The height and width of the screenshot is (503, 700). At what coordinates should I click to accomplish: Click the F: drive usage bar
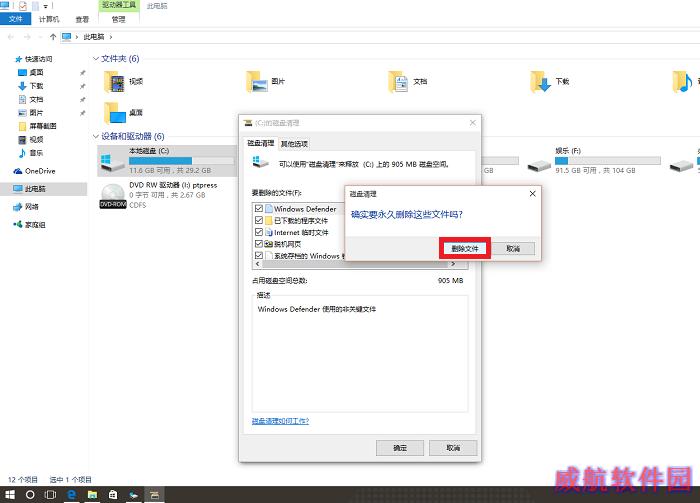click(608, 161)
